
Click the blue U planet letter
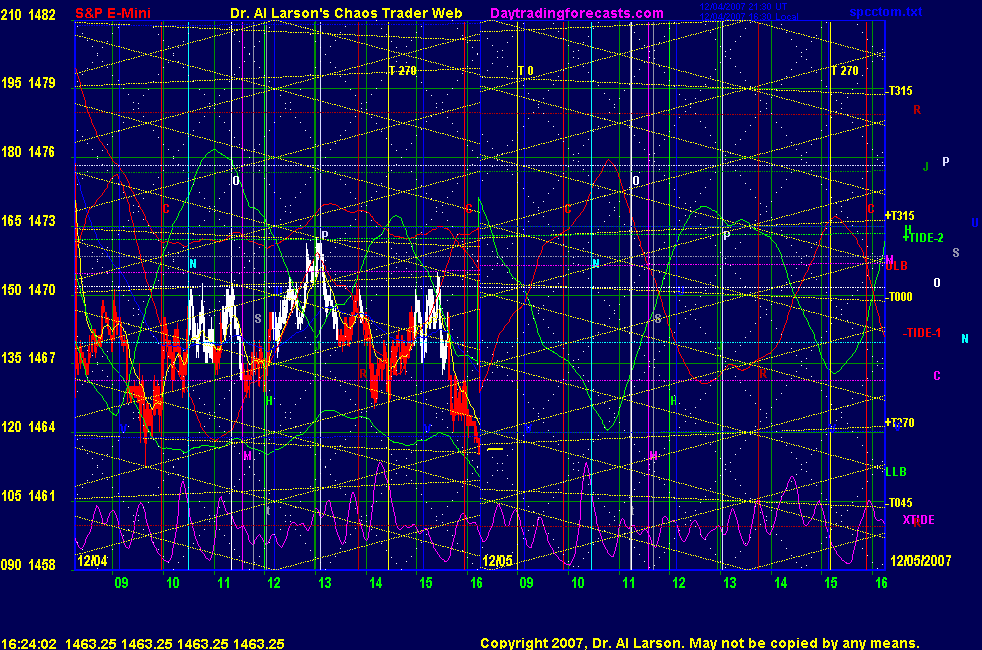(x=974, y=223)
